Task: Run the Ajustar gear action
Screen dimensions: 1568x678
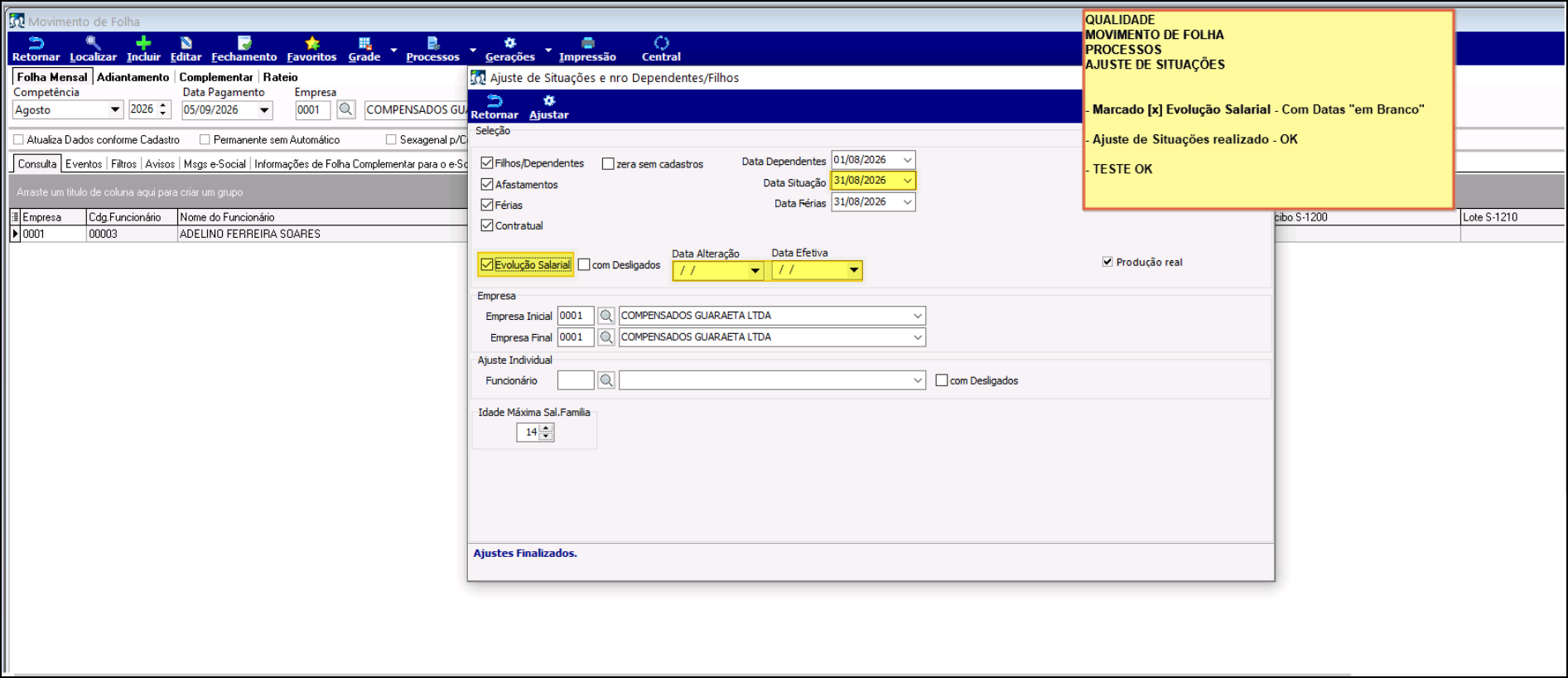Action: (x=549, y=107)
